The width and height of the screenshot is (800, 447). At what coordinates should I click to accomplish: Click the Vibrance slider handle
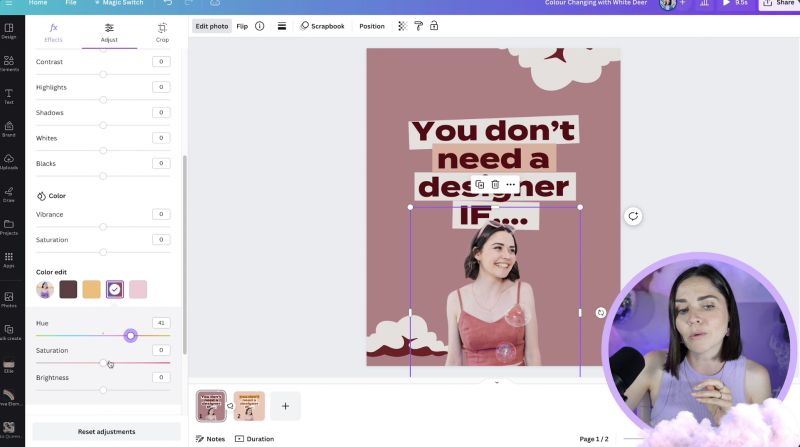click(103, 227)
